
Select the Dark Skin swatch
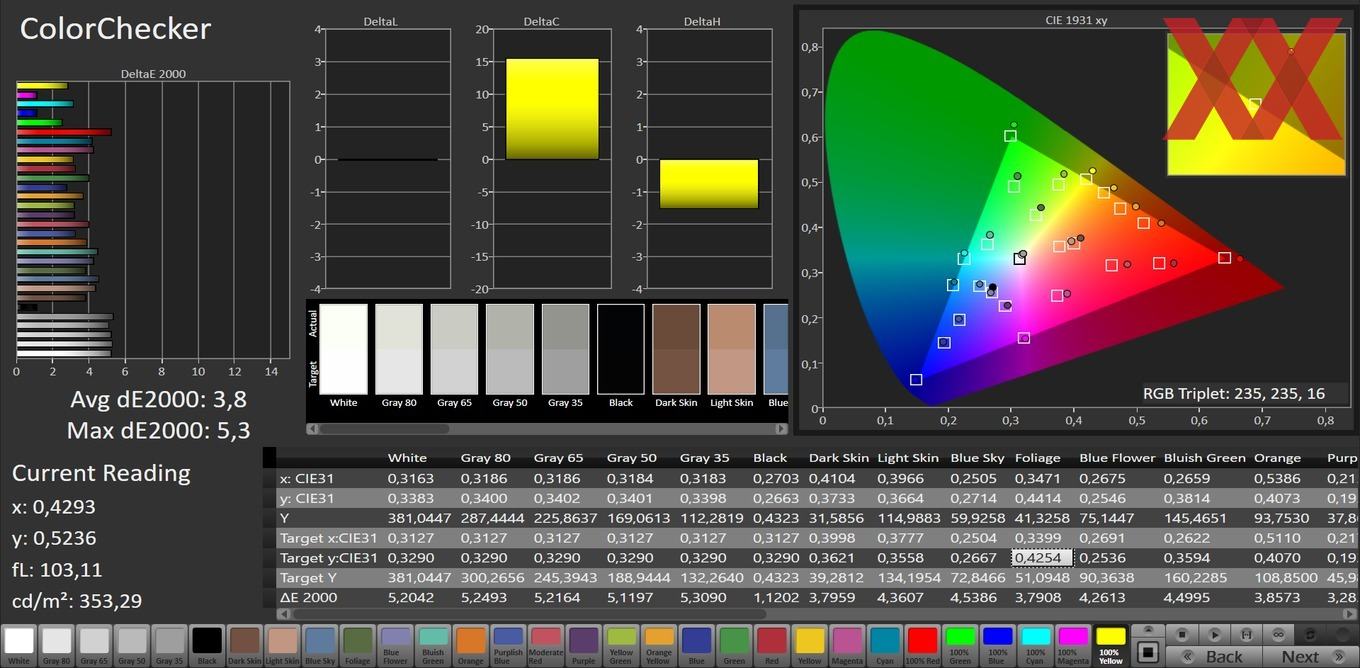245,645
